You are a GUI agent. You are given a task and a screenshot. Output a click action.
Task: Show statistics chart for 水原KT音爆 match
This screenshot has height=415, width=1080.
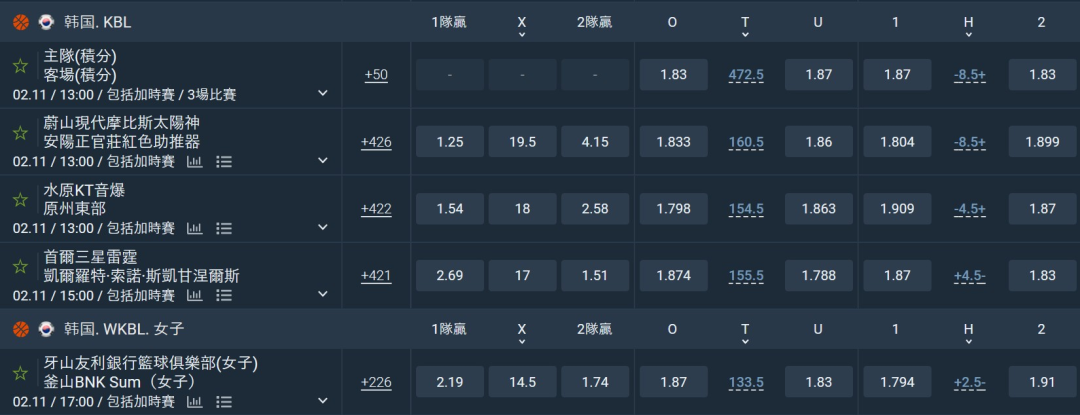pos(194,228)
